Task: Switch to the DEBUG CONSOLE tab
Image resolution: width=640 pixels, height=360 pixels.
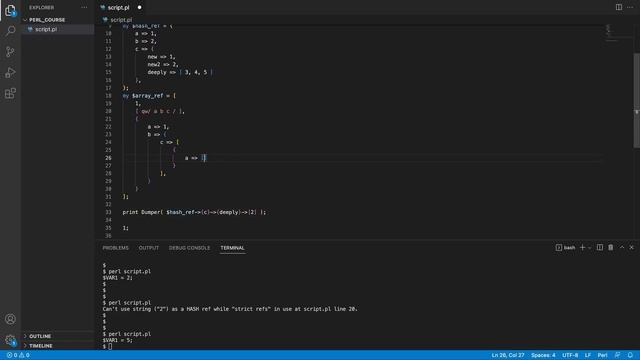Action: (189, 248)
